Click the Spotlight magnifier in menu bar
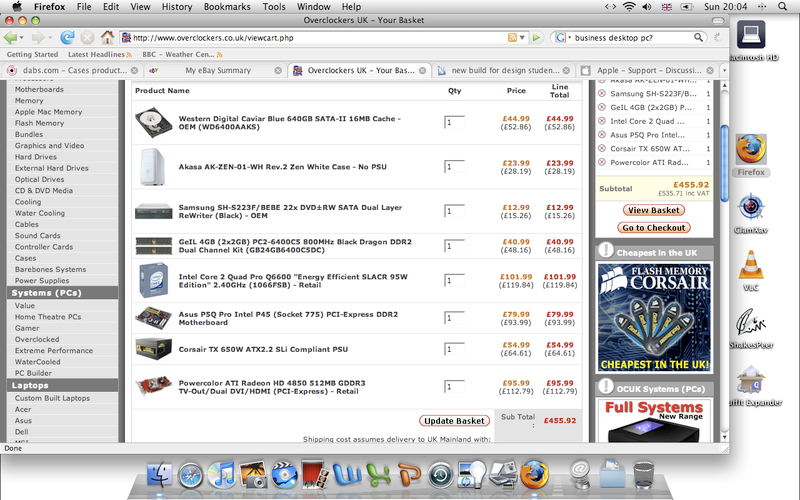The width and height of the screenshot is (800, 500). click(782, 7)
